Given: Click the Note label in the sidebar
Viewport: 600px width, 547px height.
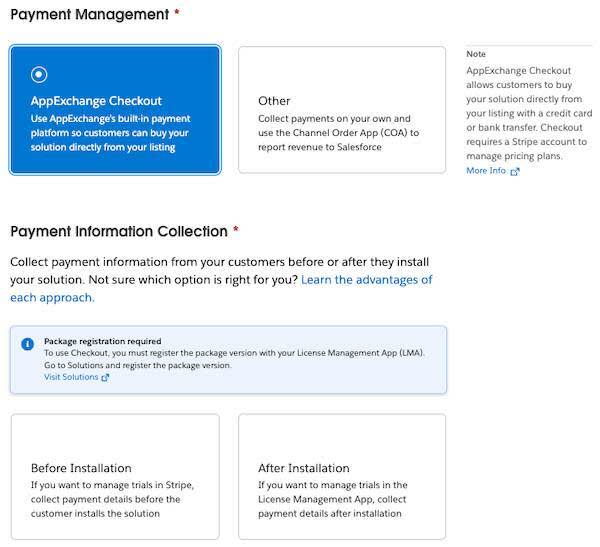Looking at the screenshot, I should click(x=476, y=54).
